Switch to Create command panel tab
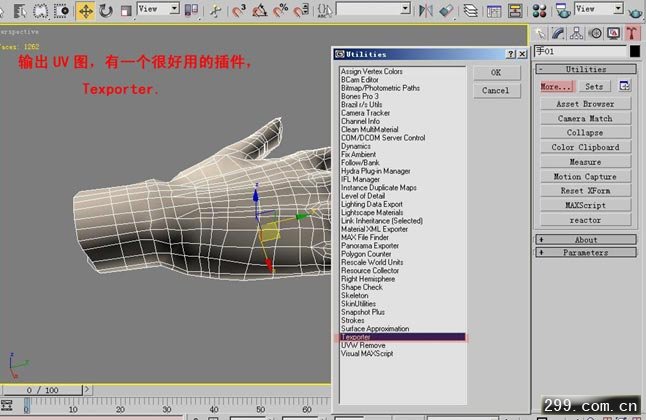This screenshot has height=420, width=646. (540, 33)
